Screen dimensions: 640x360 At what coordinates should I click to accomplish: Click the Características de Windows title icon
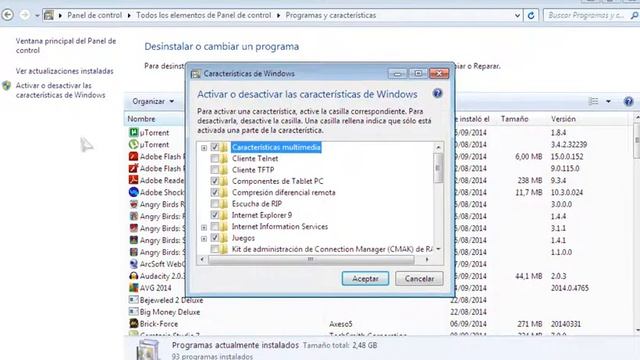click(x=196, y=74)
